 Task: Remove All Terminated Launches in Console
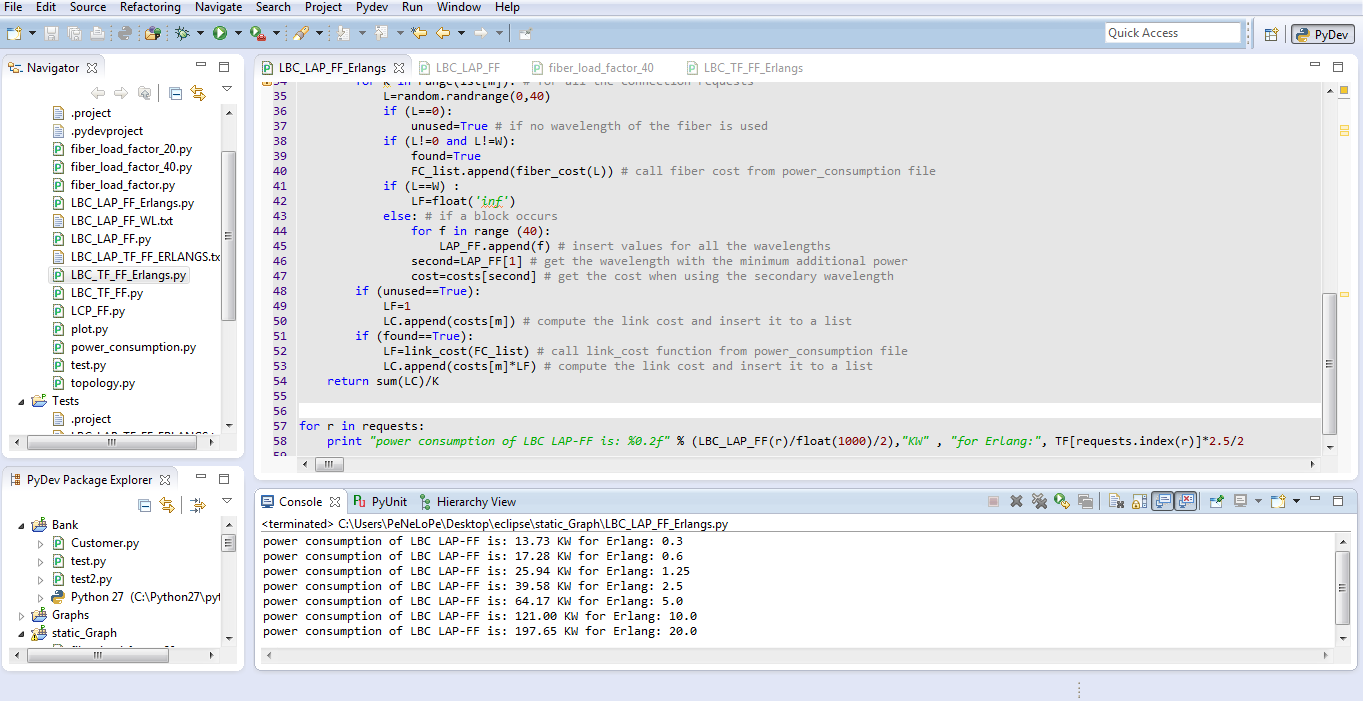point(1039,501)
